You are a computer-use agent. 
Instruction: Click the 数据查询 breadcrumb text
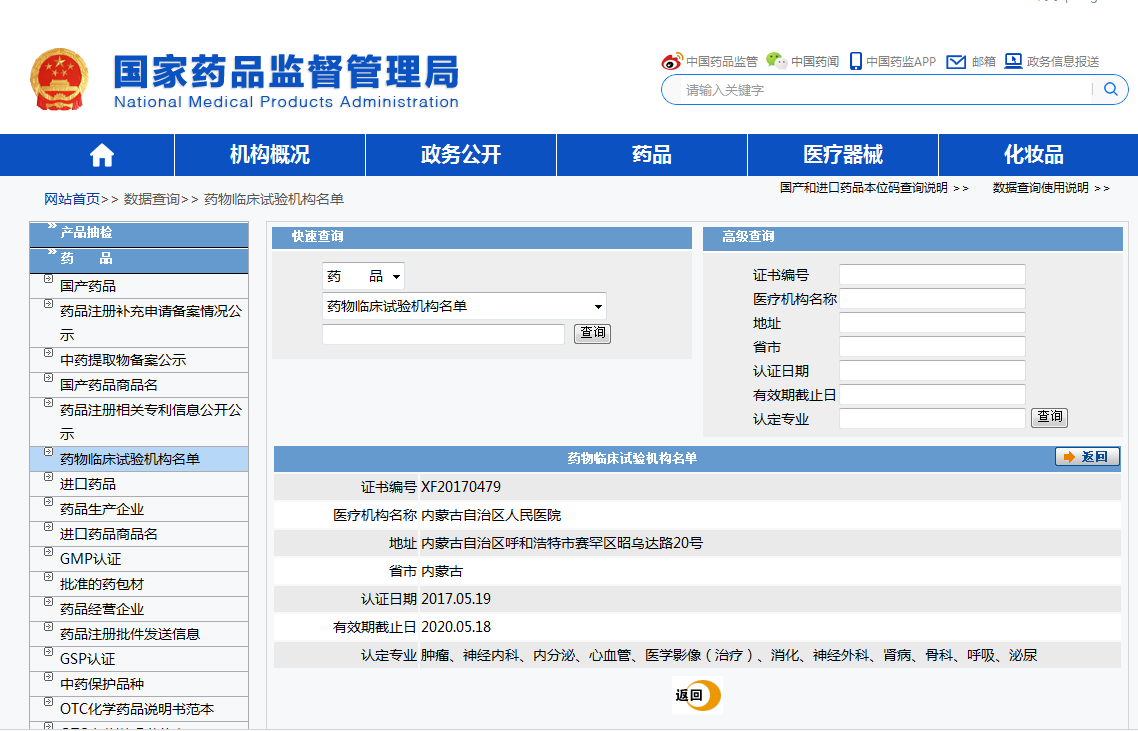click(151, 199)
